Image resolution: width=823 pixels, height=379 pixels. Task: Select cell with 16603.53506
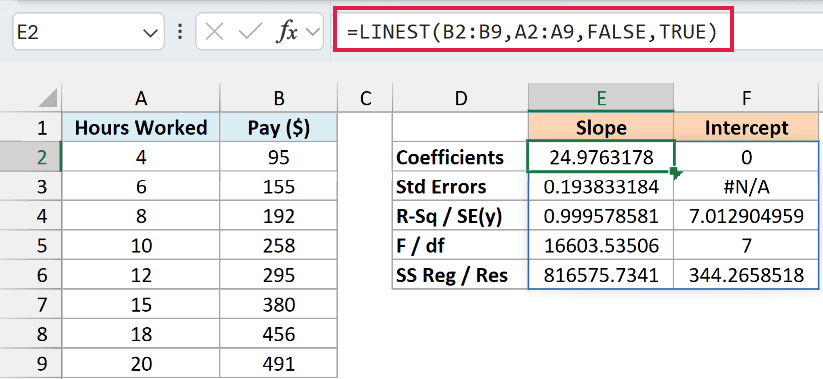tap(601, 245)
